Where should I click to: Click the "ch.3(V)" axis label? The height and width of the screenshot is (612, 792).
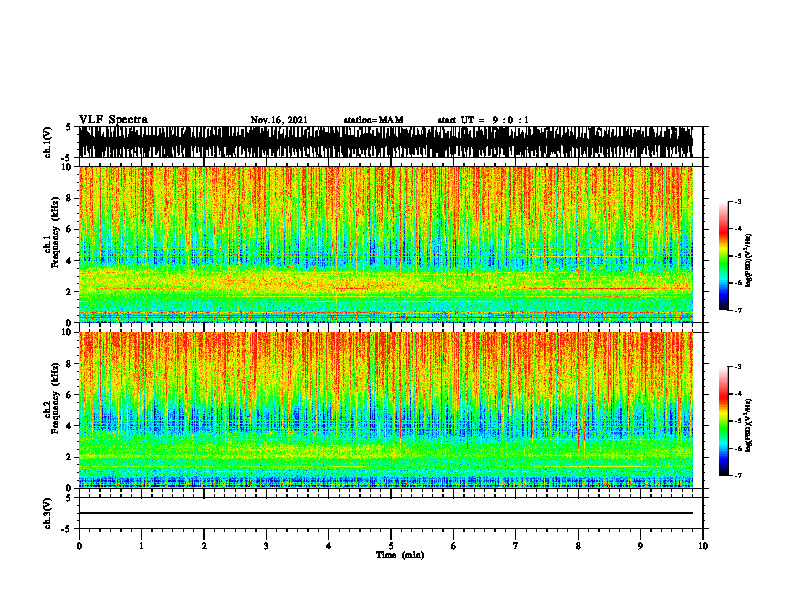[x=48, y=513]
